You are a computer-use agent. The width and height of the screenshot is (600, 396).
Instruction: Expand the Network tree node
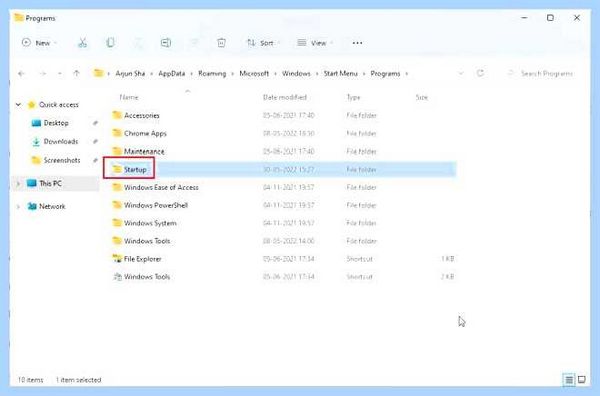coord(18,206)
